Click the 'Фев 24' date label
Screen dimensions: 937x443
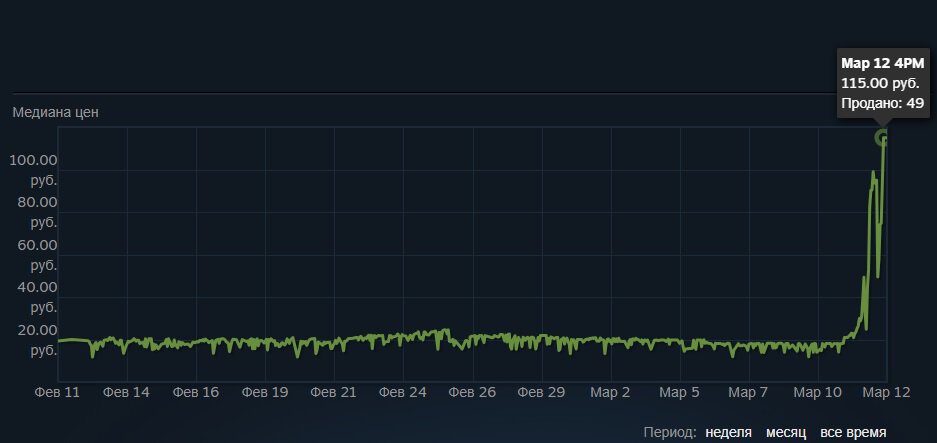[403, 392]
